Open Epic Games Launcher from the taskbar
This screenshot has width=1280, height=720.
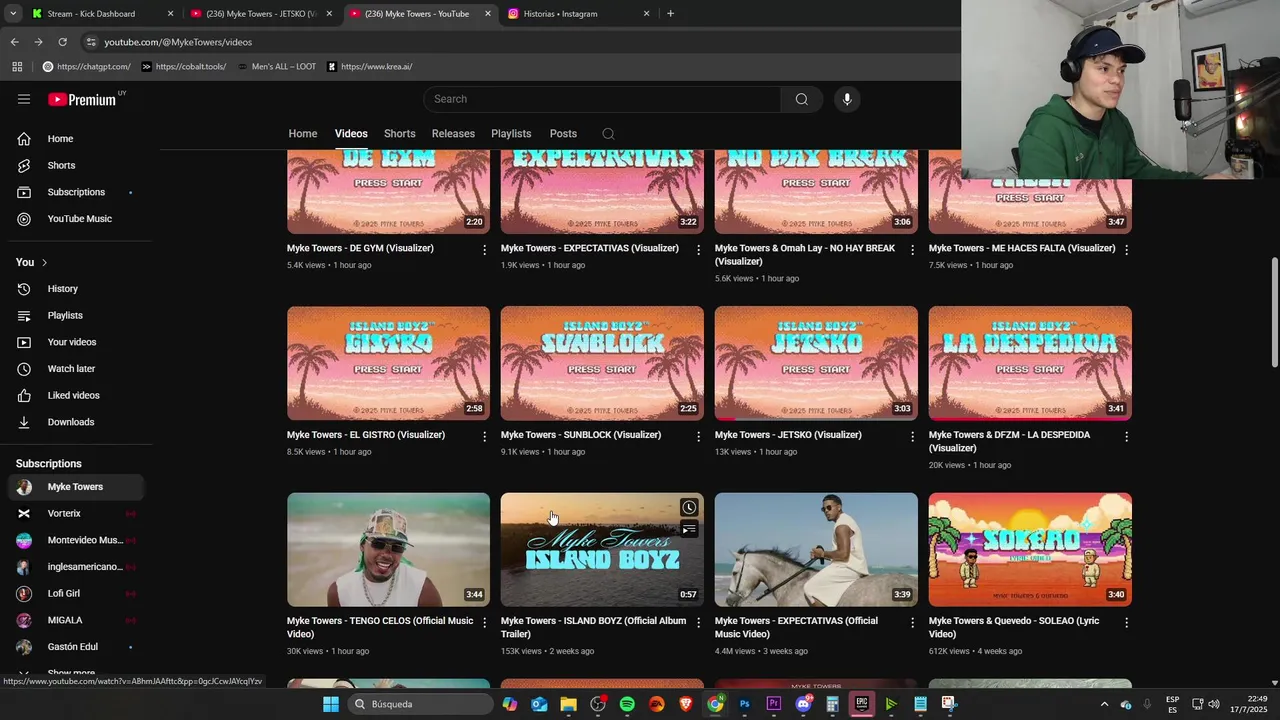click(861, 704)
